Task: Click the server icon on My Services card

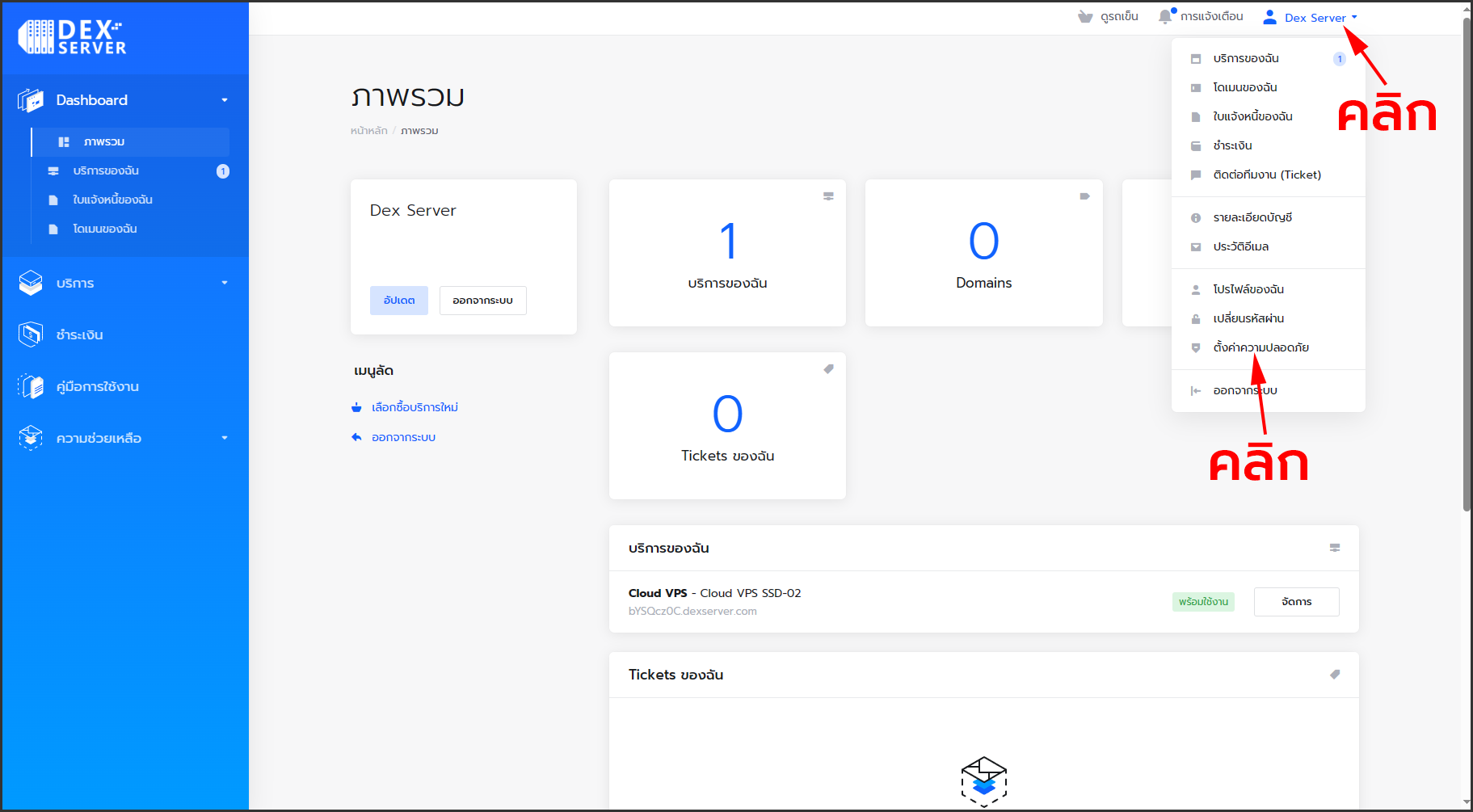Action: [x=828, y=196]
